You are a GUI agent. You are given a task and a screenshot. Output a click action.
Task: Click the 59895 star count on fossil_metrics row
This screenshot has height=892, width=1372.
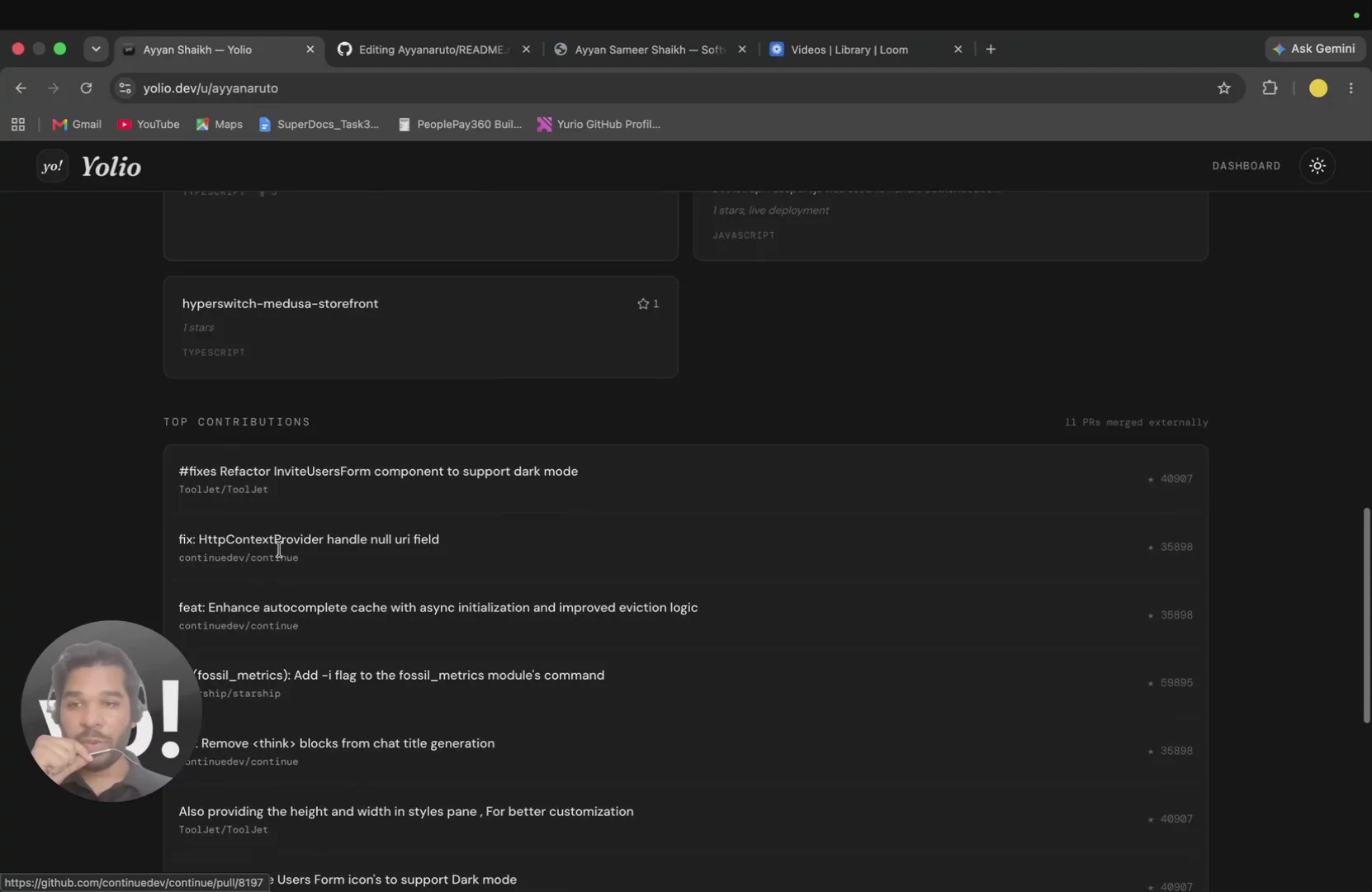pyautogui.click(x=1176, y=683)
